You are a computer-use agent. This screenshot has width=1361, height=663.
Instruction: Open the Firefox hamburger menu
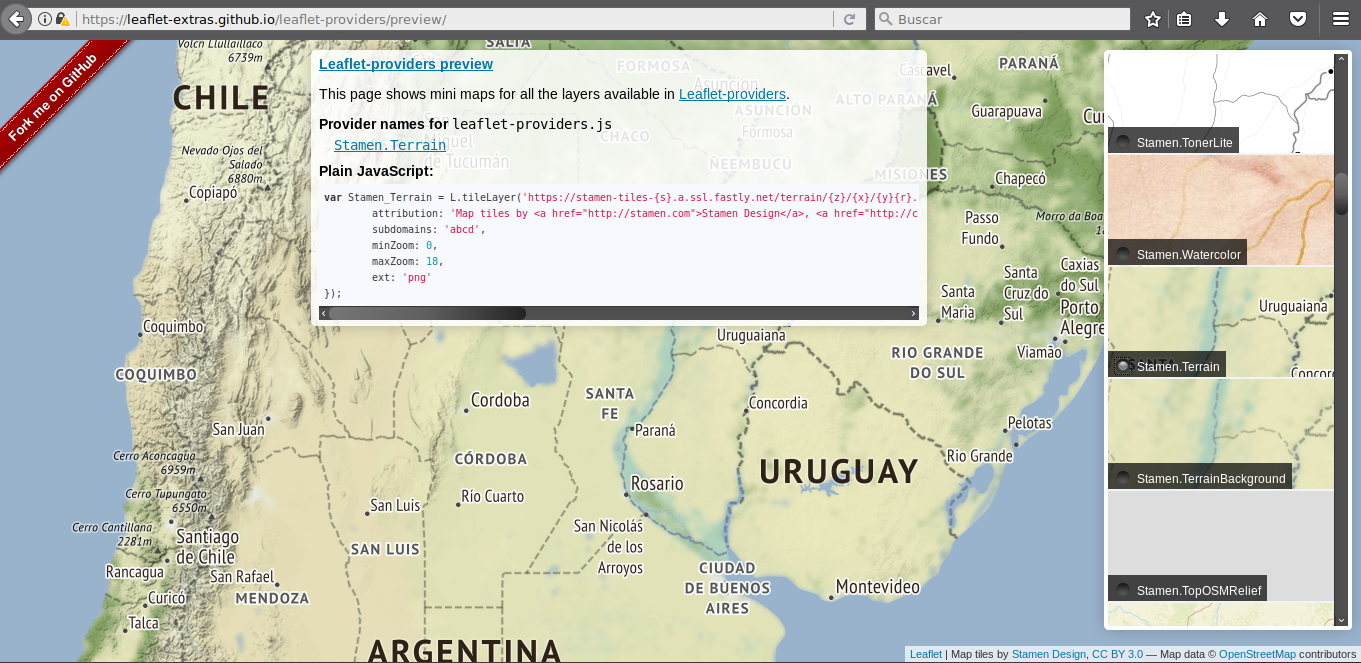coord(1341,19)
